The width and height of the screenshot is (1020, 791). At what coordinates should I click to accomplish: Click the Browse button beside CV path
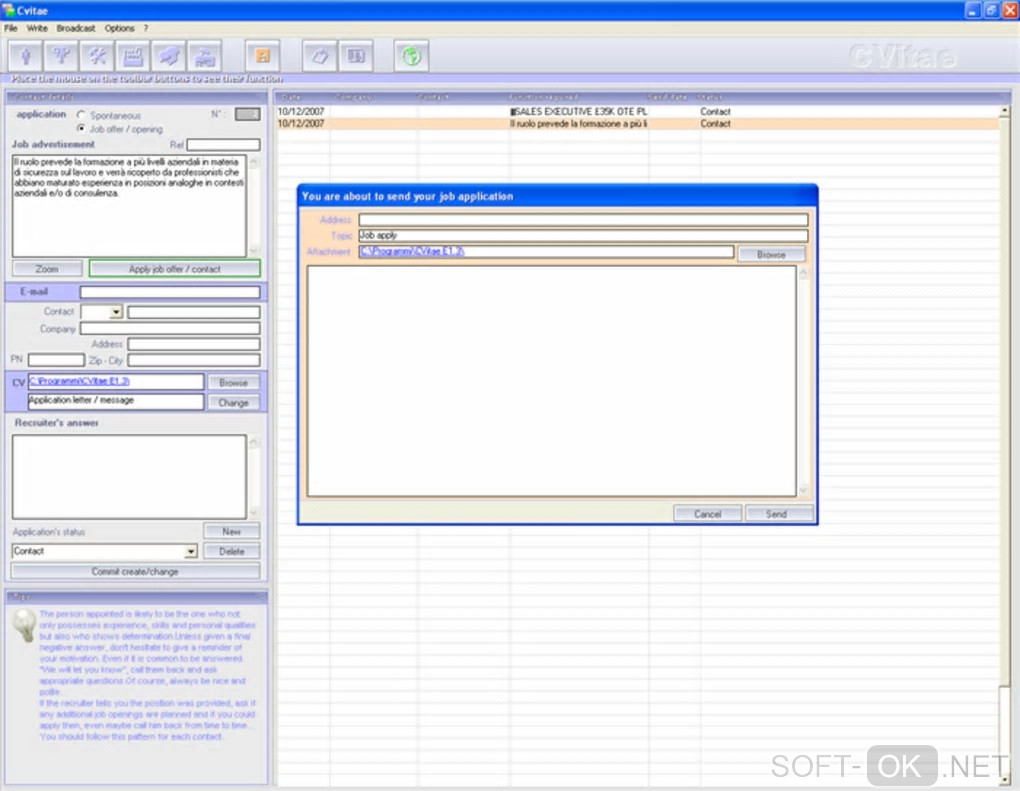(234, 382)
